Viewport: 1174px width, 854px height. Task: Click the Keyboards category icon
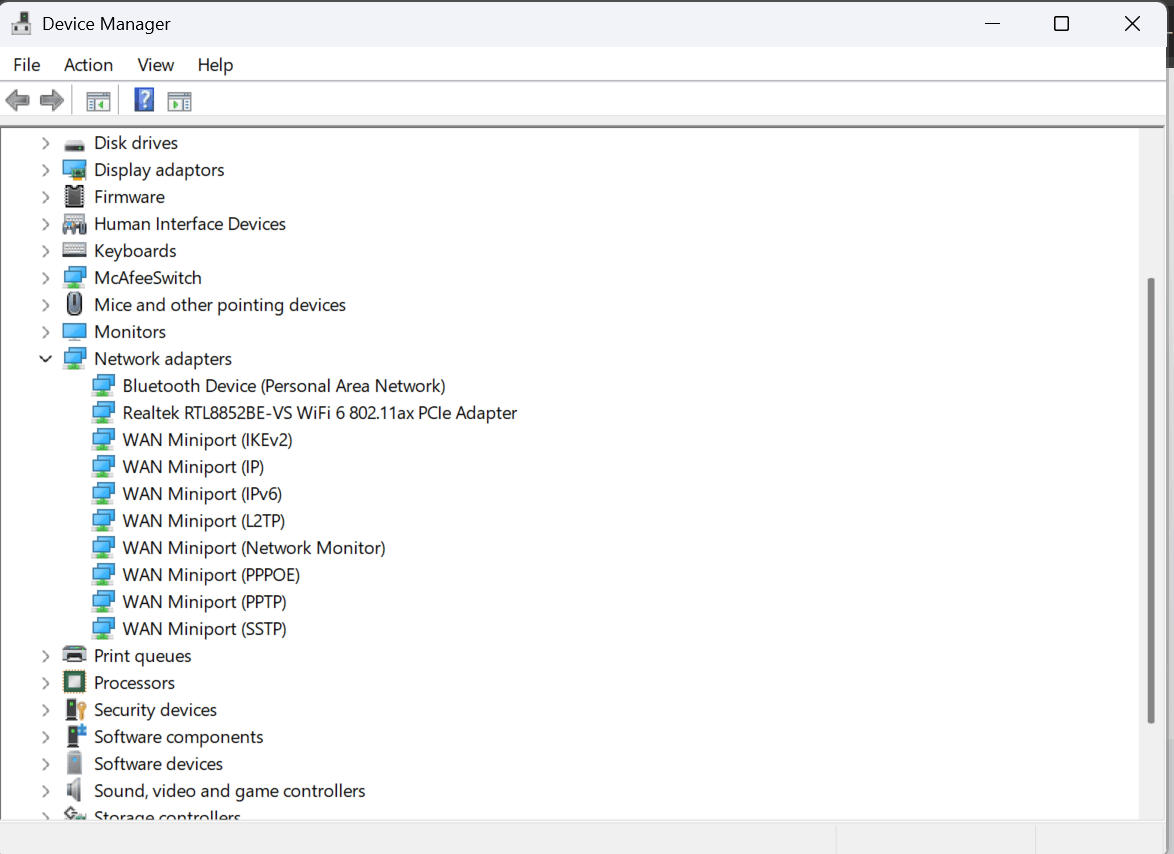(x=74, y=250)
